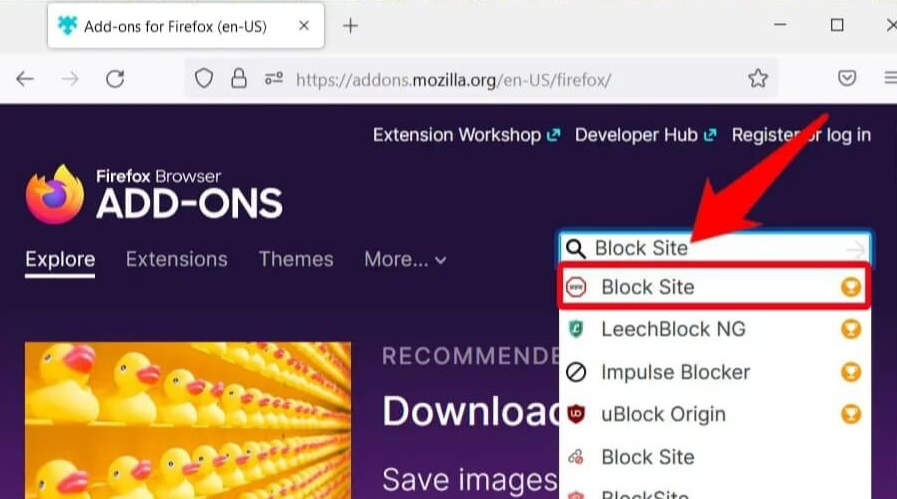Image resolution: width=897 pixels, height=499 pixels.
Task: View site security via padlock icon
Action: tap(239, 78)
